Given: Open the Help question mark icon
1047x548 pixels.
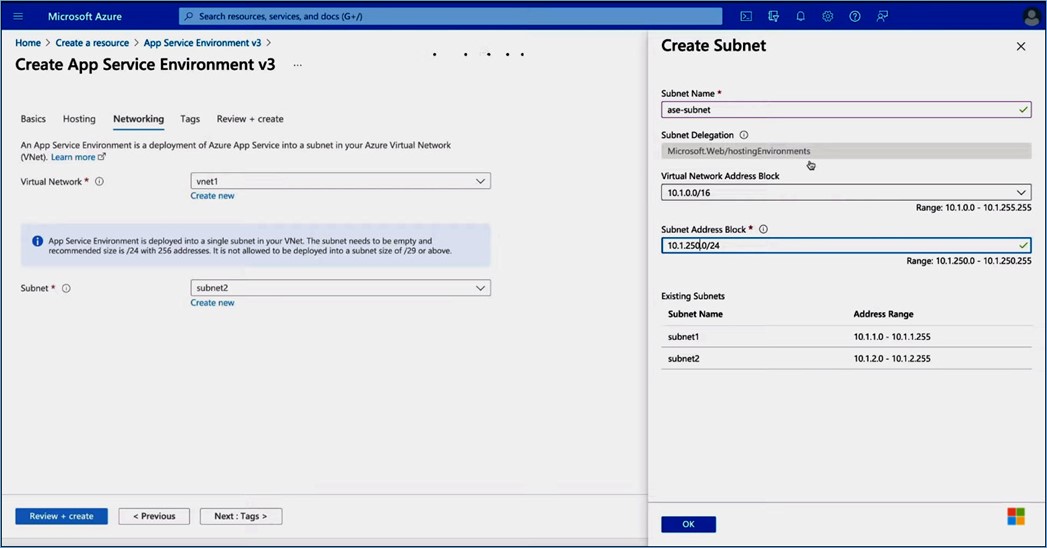Looking at the screenshot, I should (x=855, y=16).
